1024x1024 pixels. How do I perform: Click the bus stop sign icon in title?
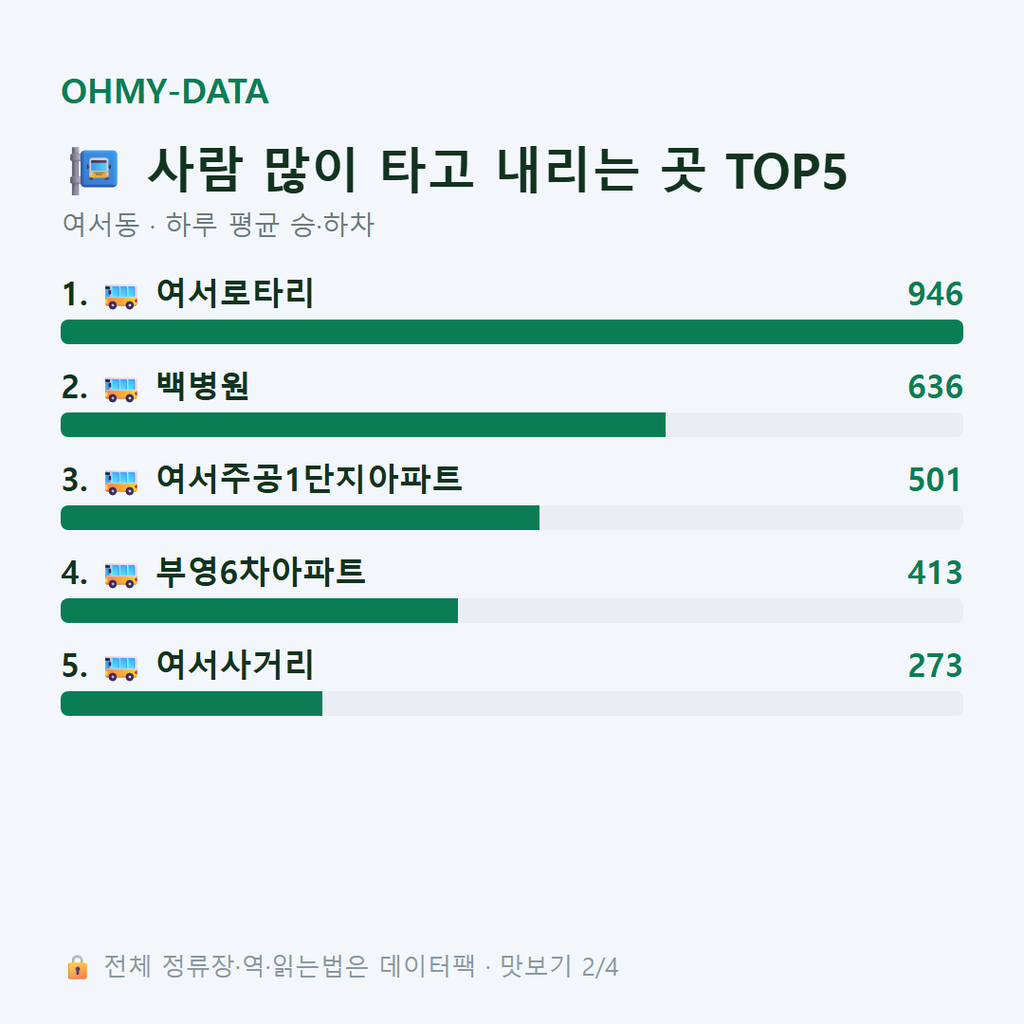tap(95, 170)
